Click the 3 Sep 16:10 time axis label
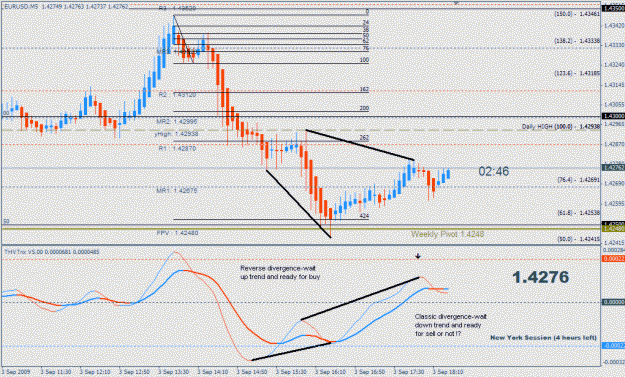625x377 pixels. (x=330, y=372)
